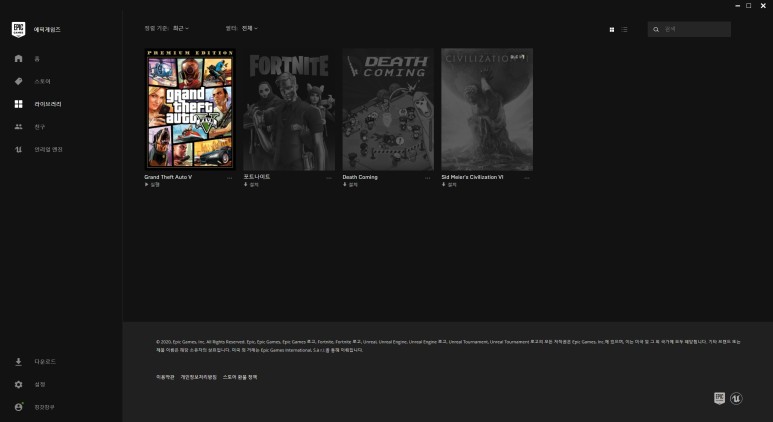Image resolution: width=773 pixels, height=422 pixels.
Task: Focus the search input field
Action: 689,30
